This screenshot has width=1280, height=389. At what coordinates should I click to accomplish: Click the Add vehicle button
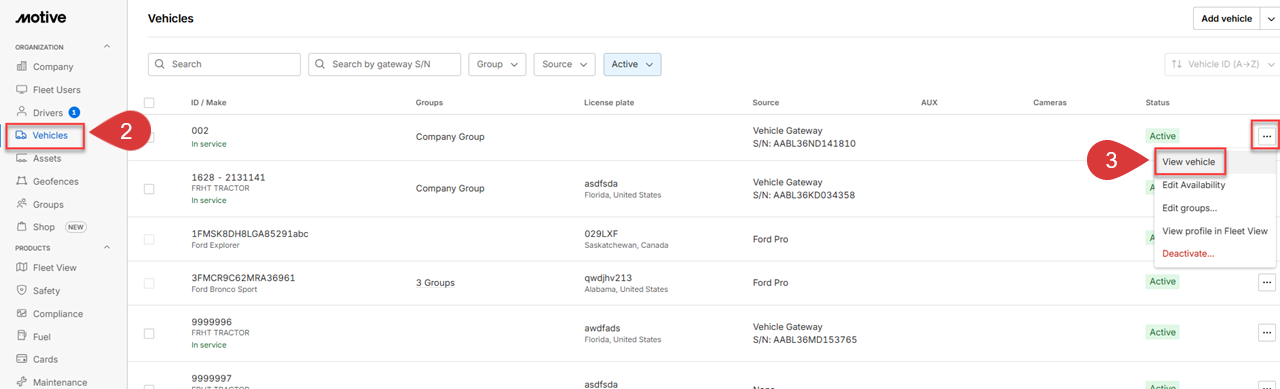click(1226, 18)
